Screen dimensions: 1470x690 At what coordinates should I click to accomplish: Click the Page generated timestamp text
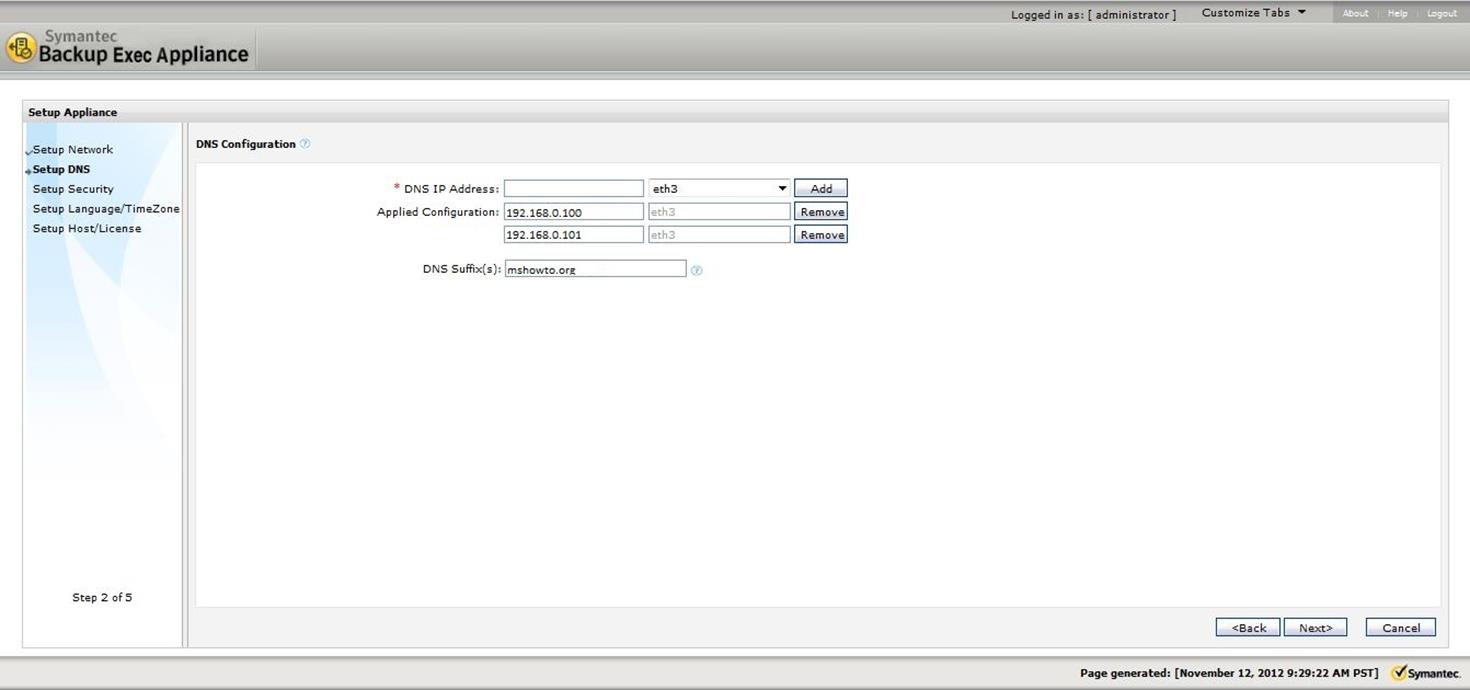[1229, 673]
